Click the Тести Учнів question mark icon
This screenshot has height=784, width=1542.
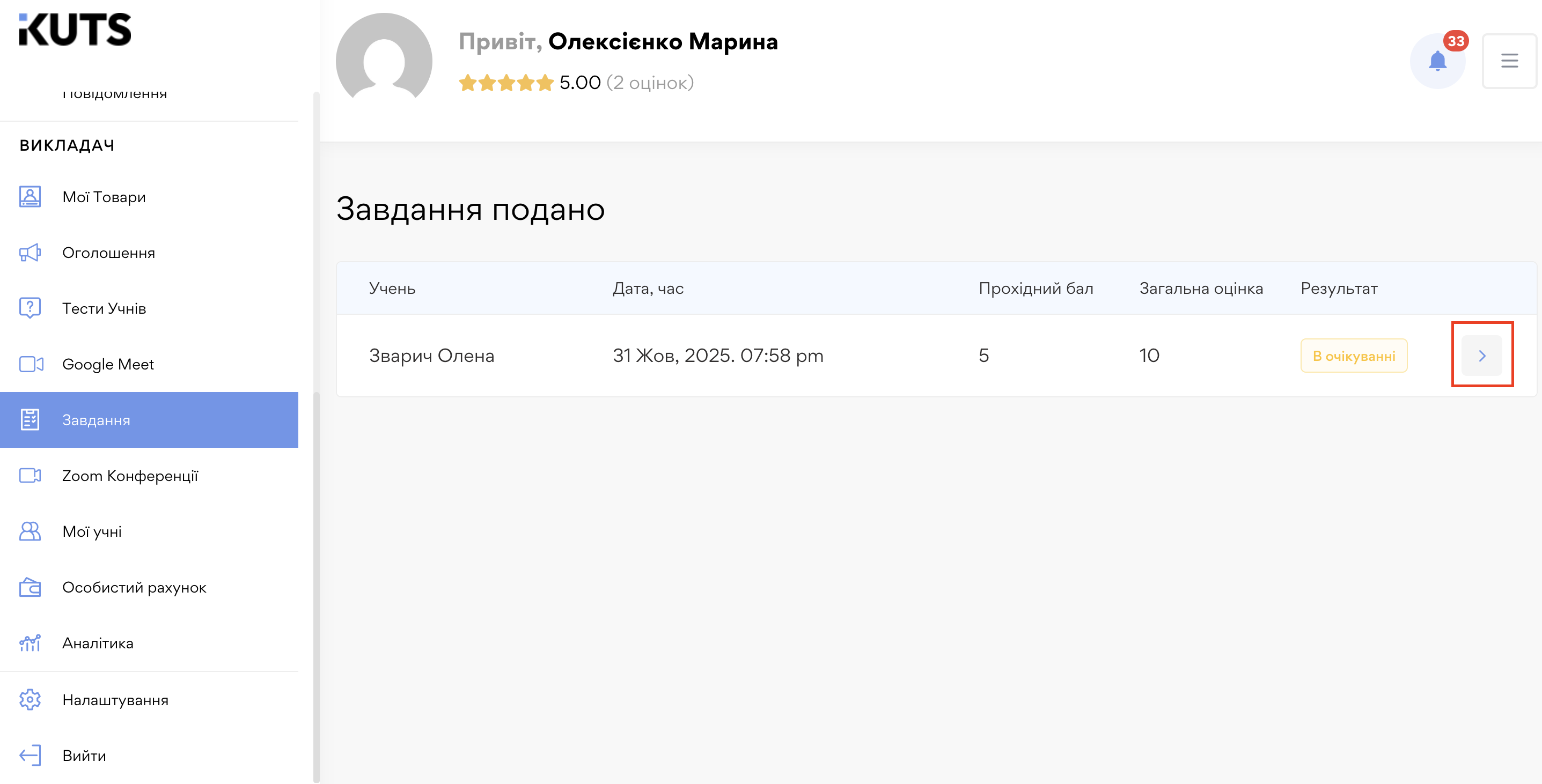[30, 308]
